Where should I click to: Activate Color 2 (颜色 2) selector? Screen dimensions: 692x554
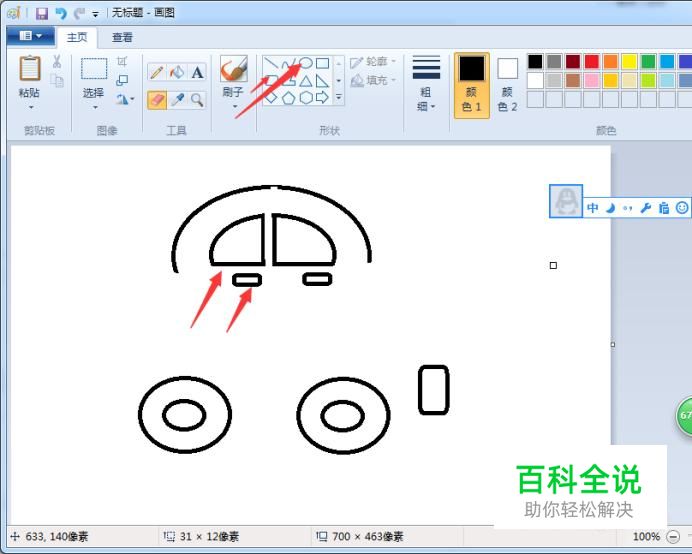[x=508, y=86]
